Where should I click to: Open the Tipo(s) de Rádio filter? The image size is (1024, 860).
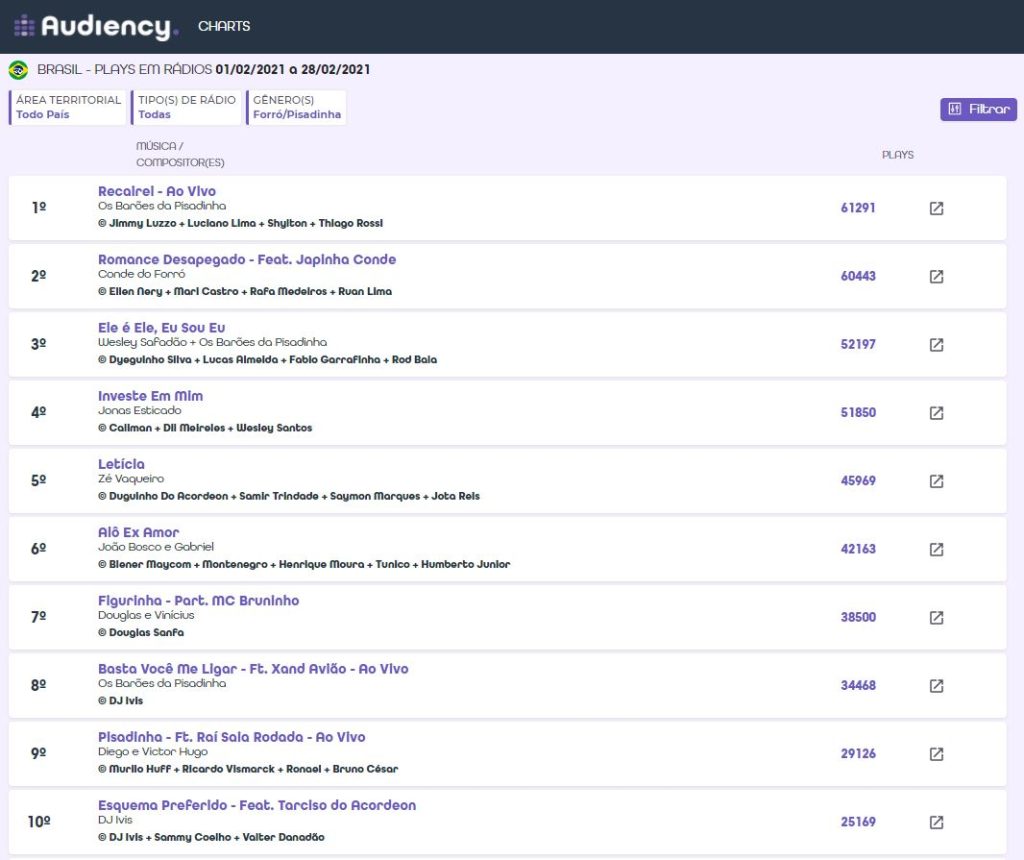tap(187, 107)
